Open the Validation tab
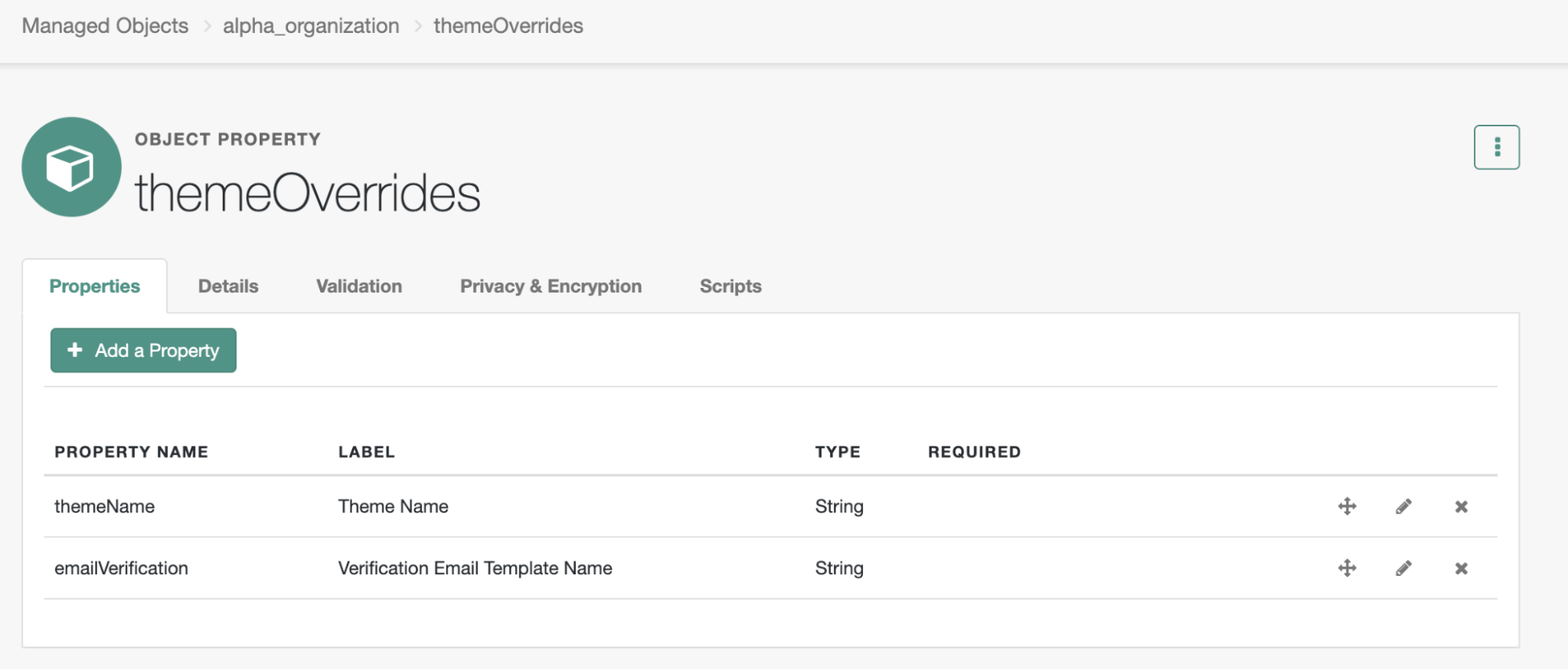Screen dimensions: 1568x670 point(359,286)
